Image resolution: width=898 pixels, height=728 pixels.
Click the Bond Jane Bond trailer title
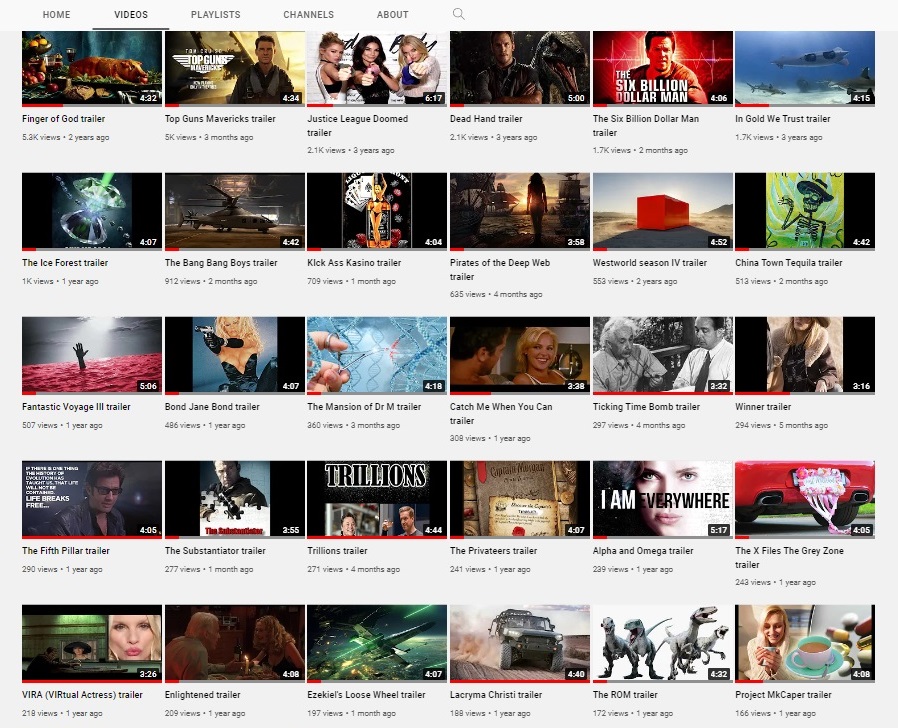212,407
